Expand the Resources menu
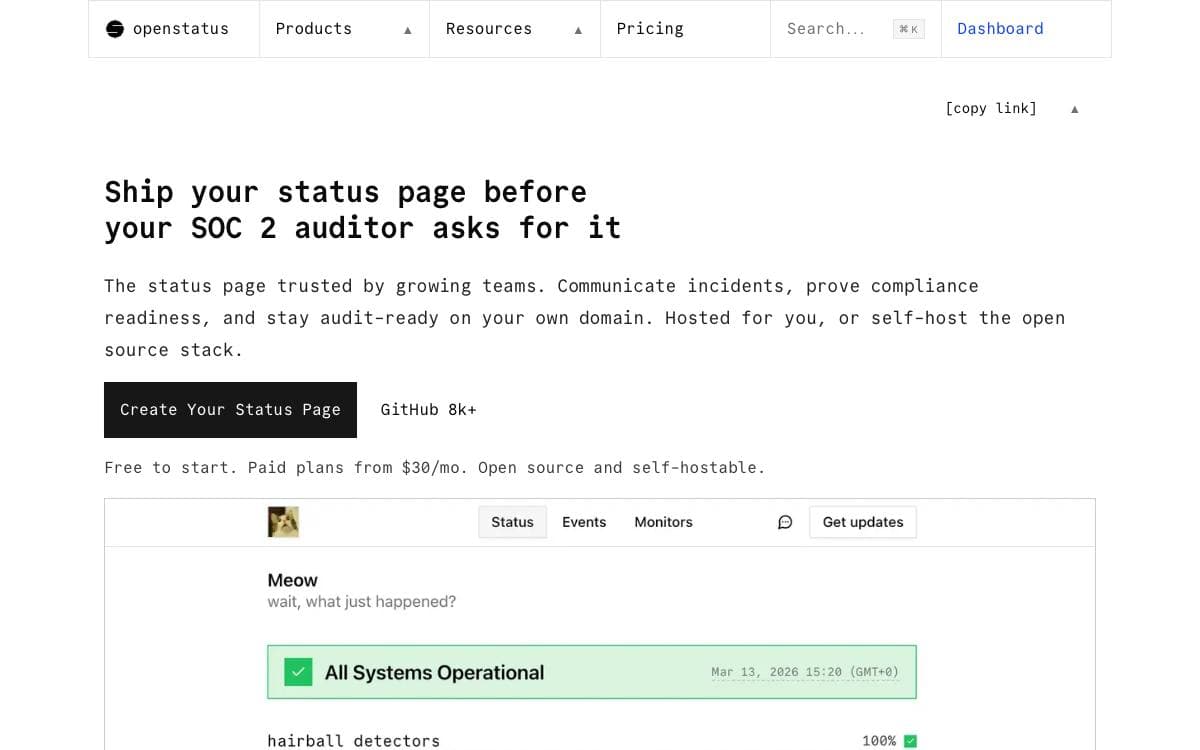The height and width of the screenshot is (750, 1200). [515, 29]
